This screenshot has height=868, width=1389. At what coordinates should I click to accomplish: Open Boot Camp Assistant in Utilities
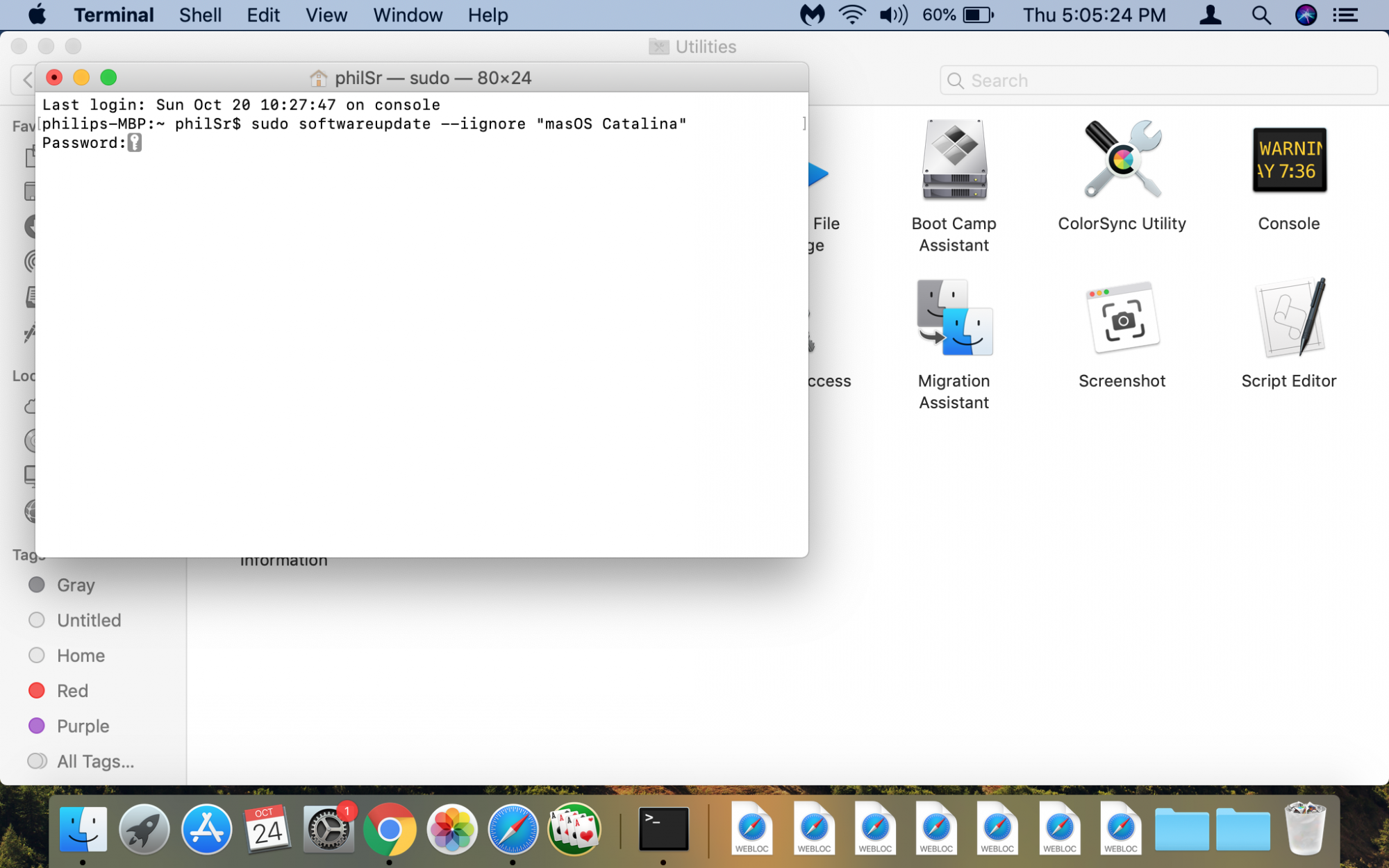click(954, 160)
